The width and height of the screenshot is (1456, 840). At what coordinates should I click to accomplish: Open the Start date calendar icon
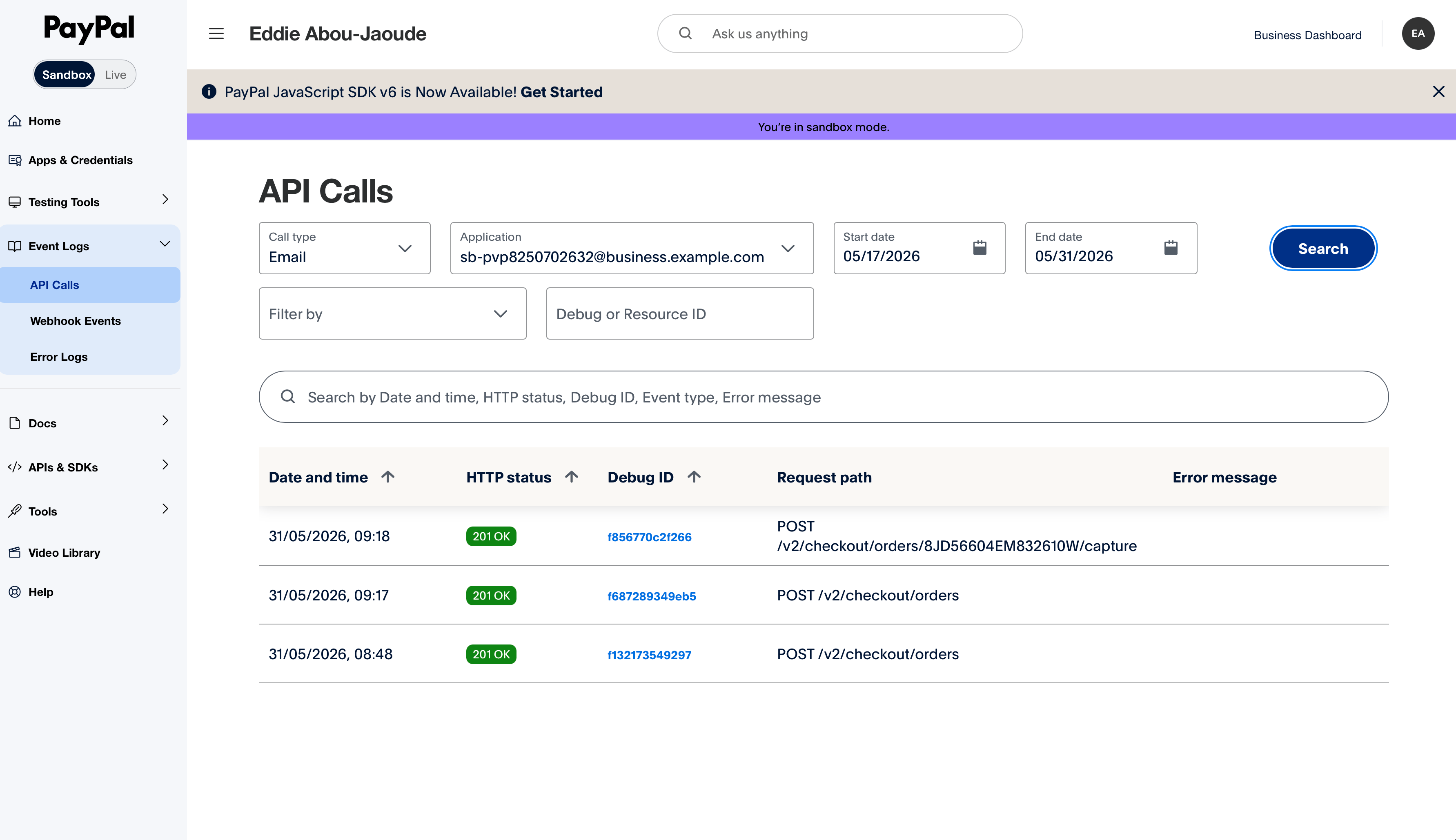(980, 248)
